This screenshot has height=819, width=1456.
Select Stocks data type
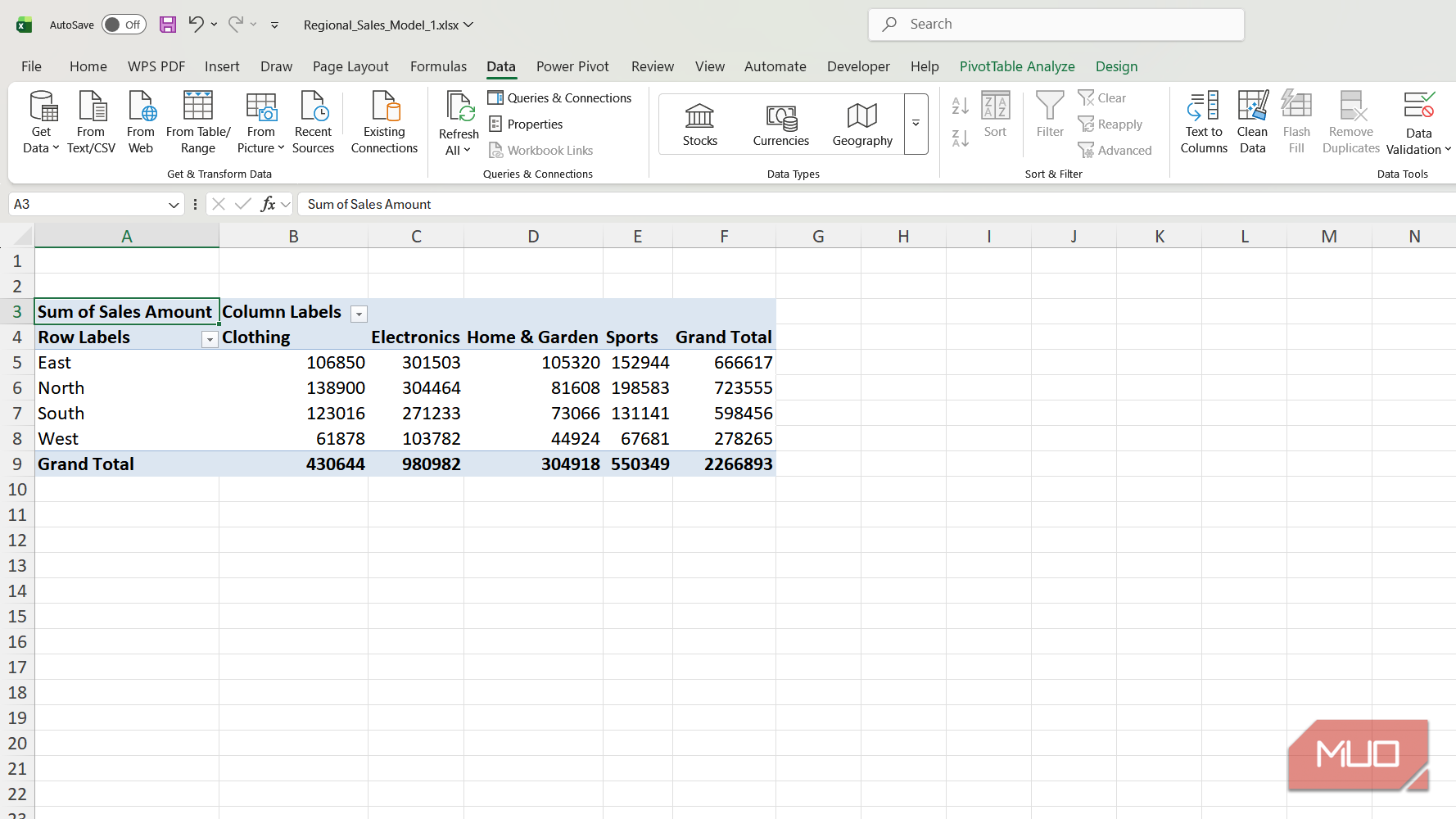pyautogui.click(x=700, y=124)
